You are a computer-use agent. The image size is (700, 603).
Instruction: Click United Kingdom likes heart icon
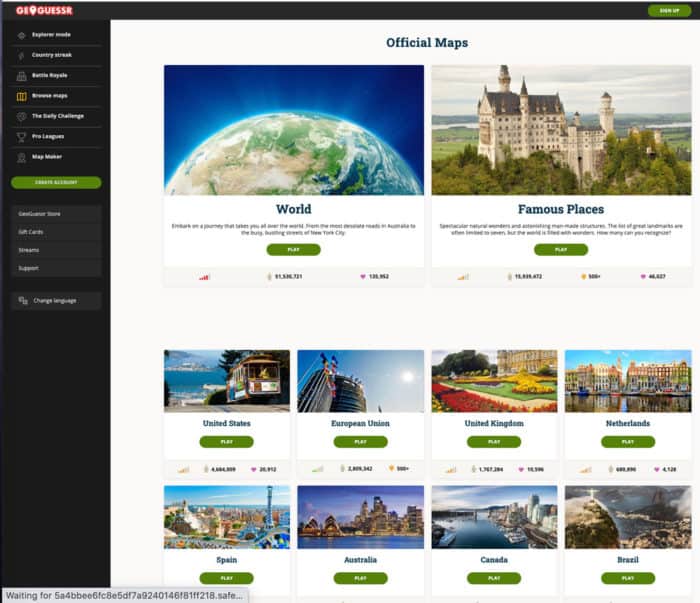521,470
